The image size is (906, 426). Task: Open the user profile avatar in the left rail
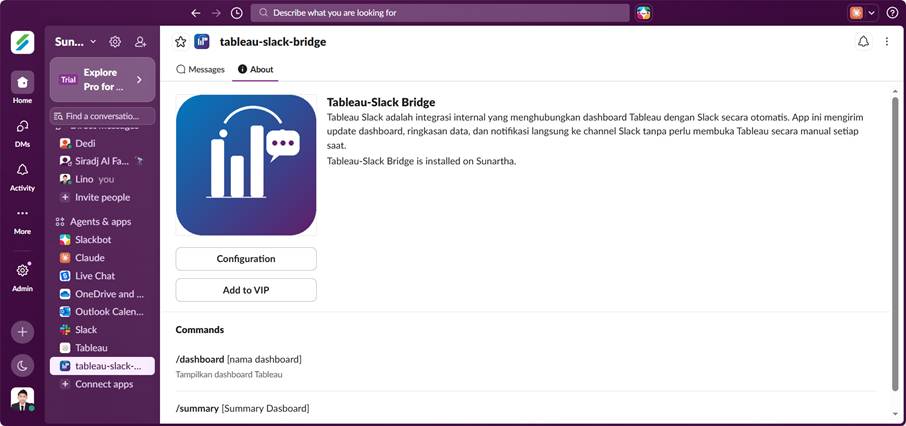pos(23,399)
